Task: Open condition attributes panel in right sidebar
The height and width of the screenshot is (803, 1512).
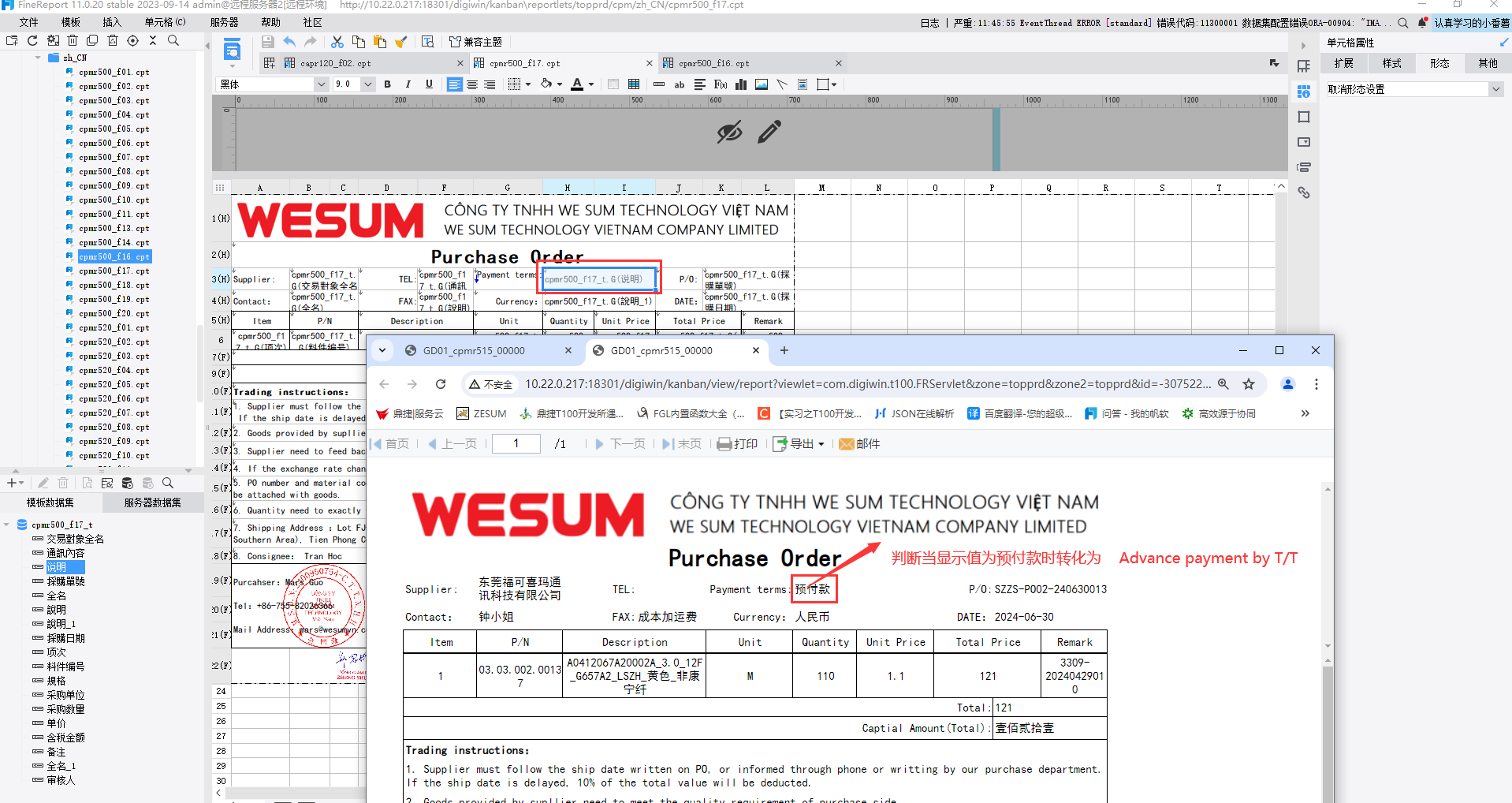Action: (x=1304, y=167)
